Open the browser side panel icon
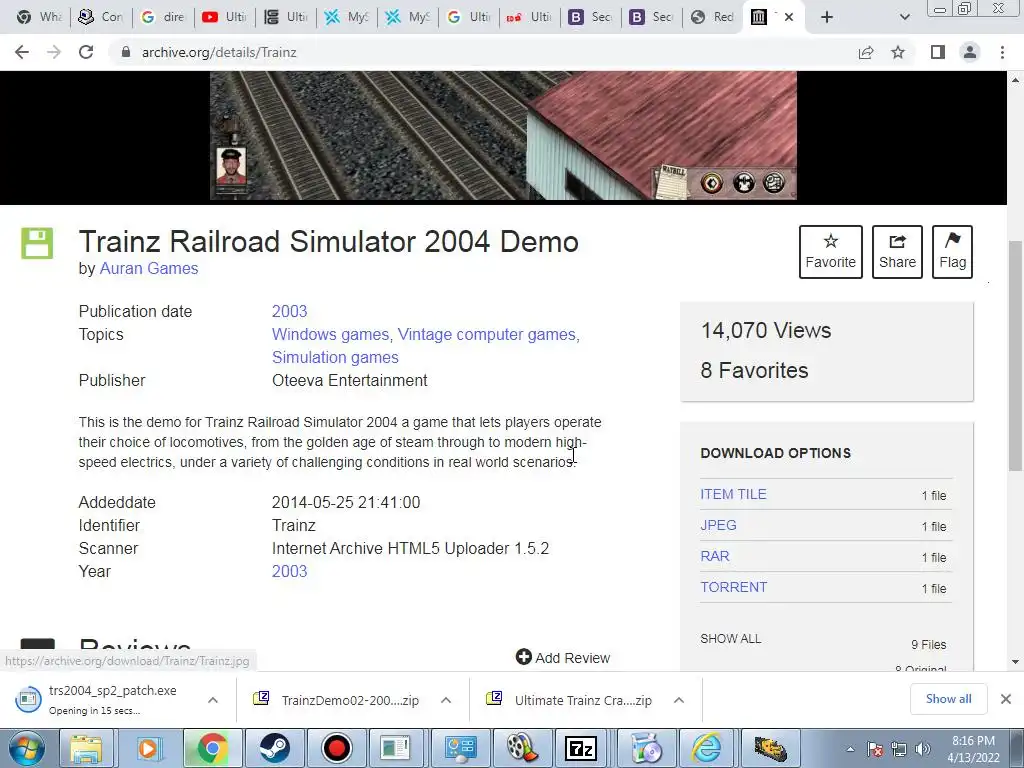1024x768 pixels. pos(938,52)
